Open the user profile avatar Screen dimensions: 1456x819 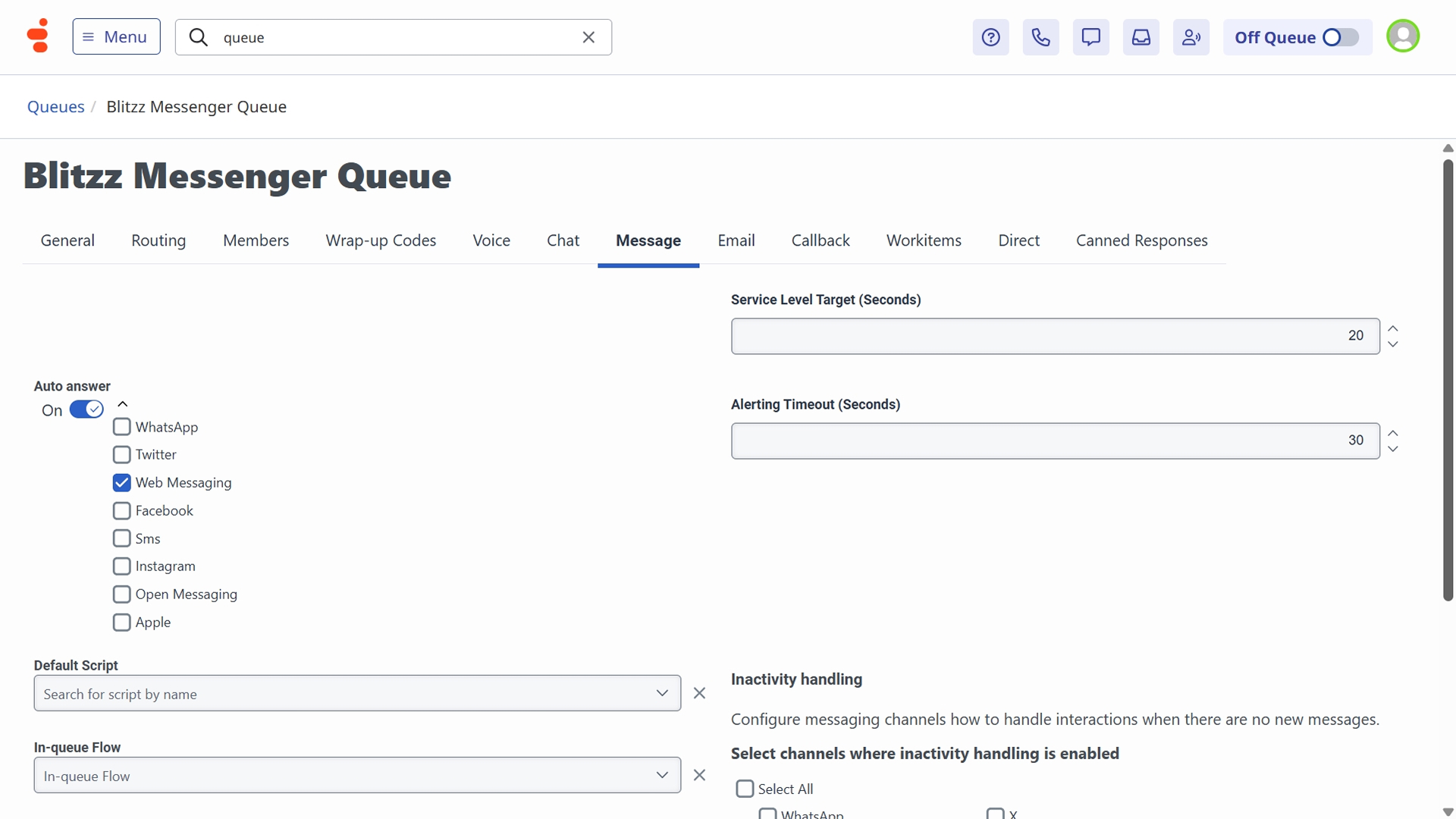[1402, 36]
